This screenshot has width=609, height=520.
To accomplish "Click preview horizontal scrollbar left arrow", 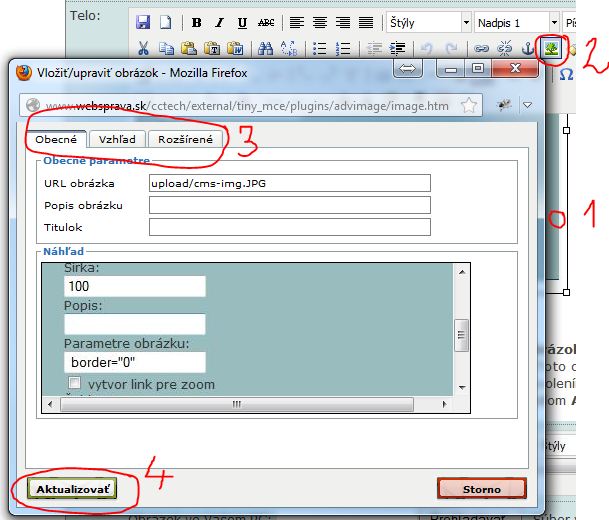I will 50,404.
